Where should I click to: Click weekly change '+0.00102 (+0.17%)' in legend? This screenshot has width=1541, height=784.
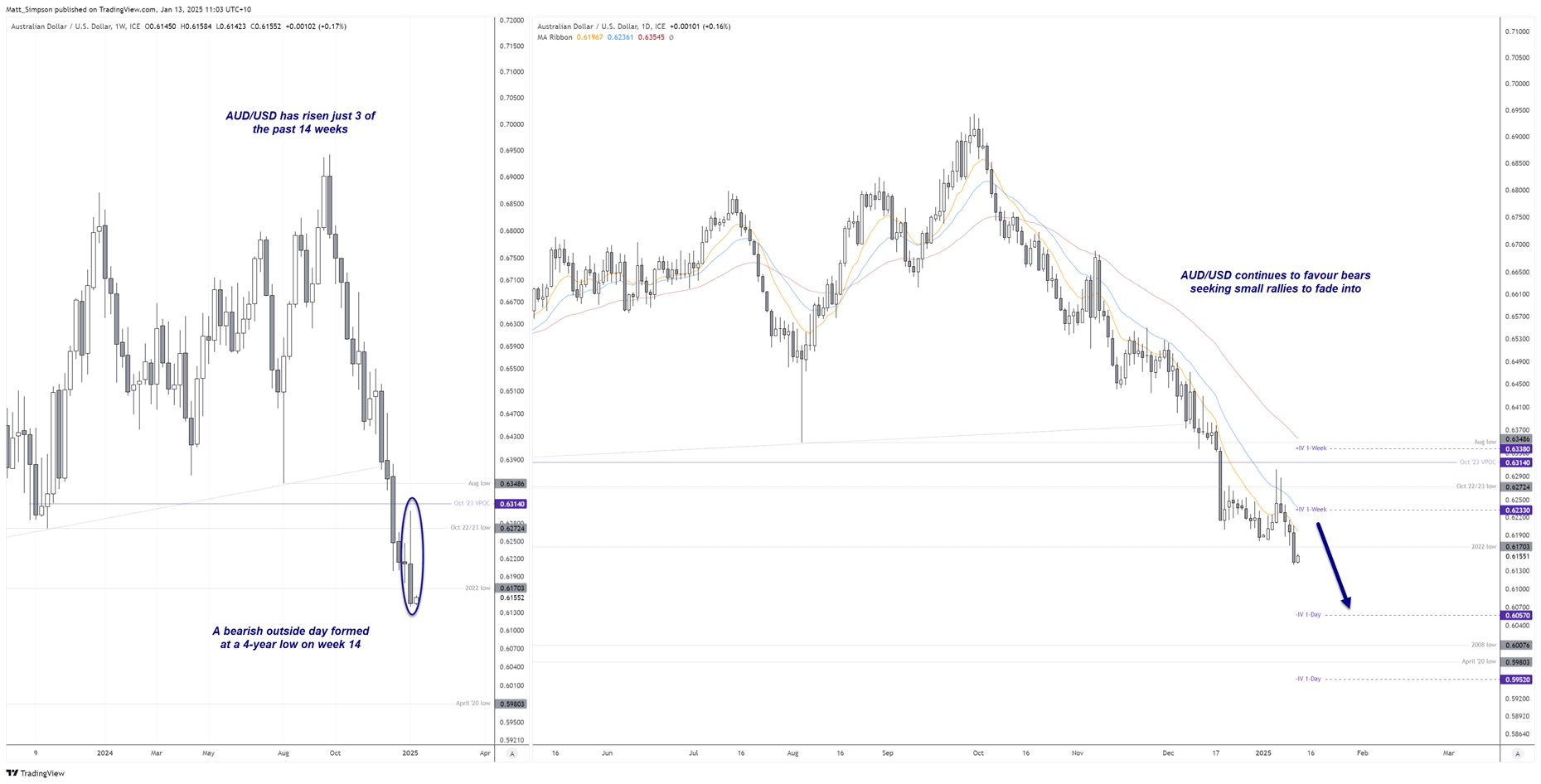tap(316, 27)
